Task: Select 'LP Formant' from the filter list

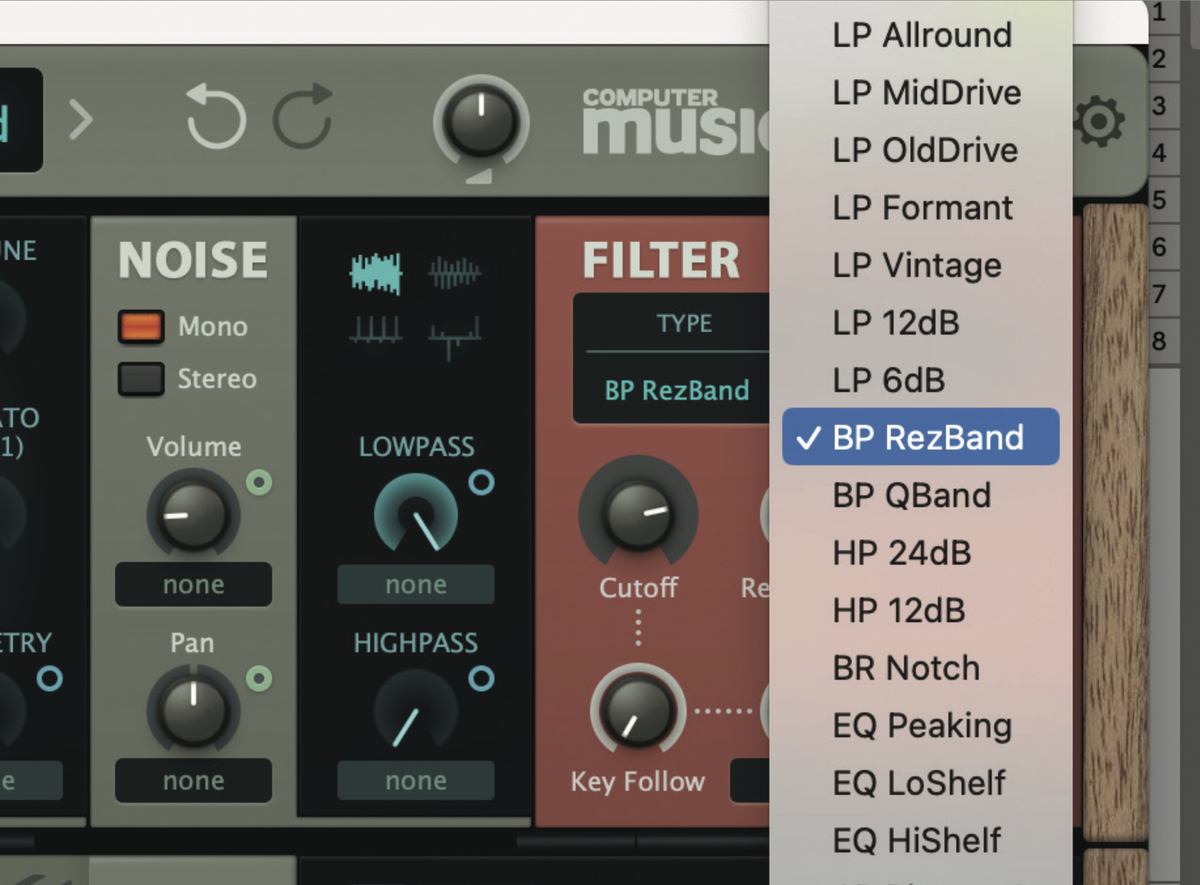Action: click(x=921, y=207)
